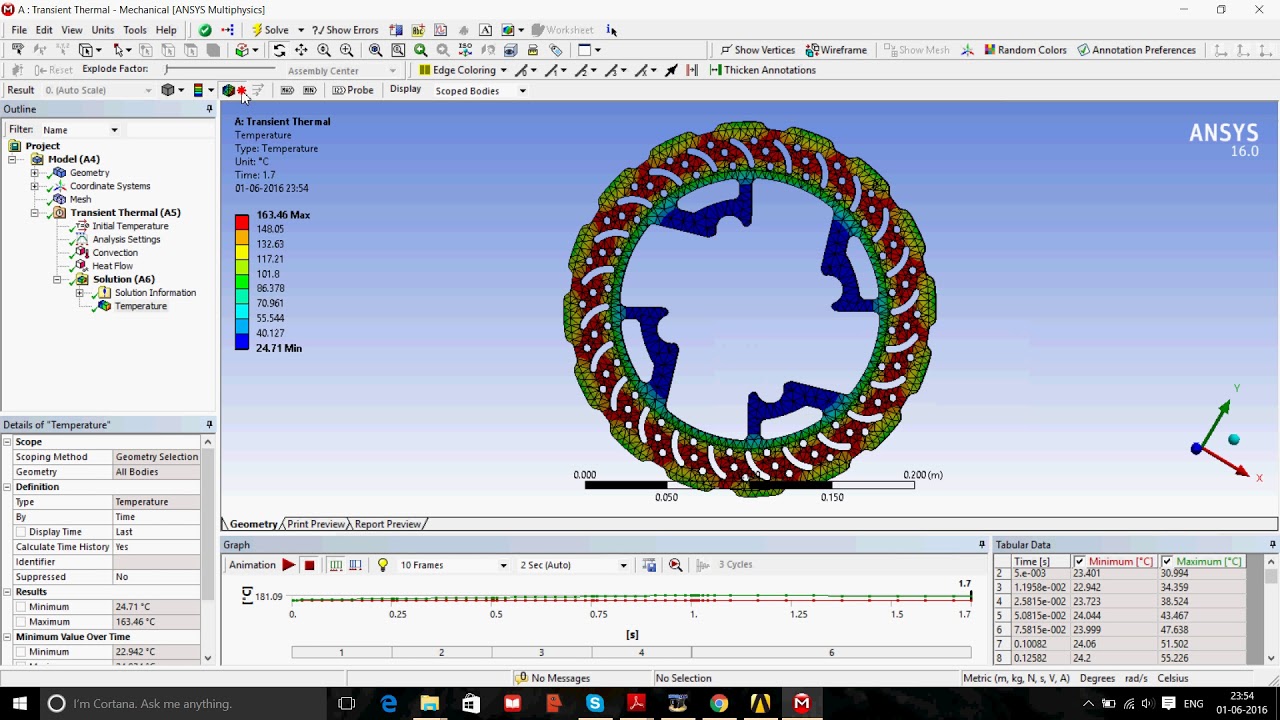Click the Show Errors toolbar button

345,30
